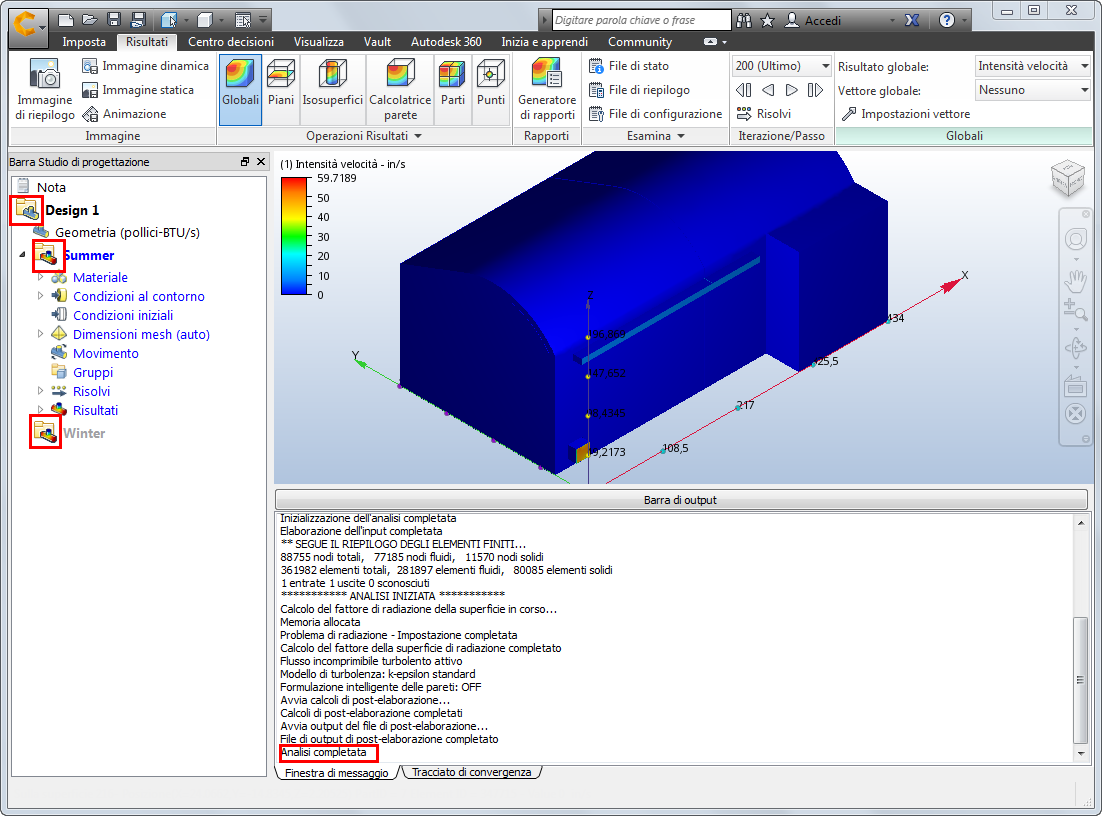This screenshot has height=816, width=1102.
Task: Collapse the Summer scenario node
Action: click(x=22, y=255)
